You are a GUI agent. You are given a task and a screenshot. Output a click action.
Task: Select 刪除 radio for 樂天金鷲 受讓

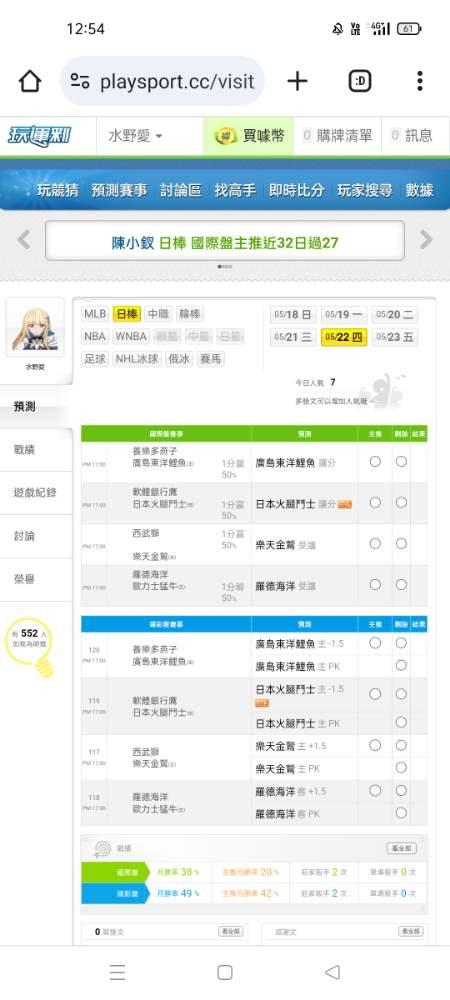click(401, 543)
